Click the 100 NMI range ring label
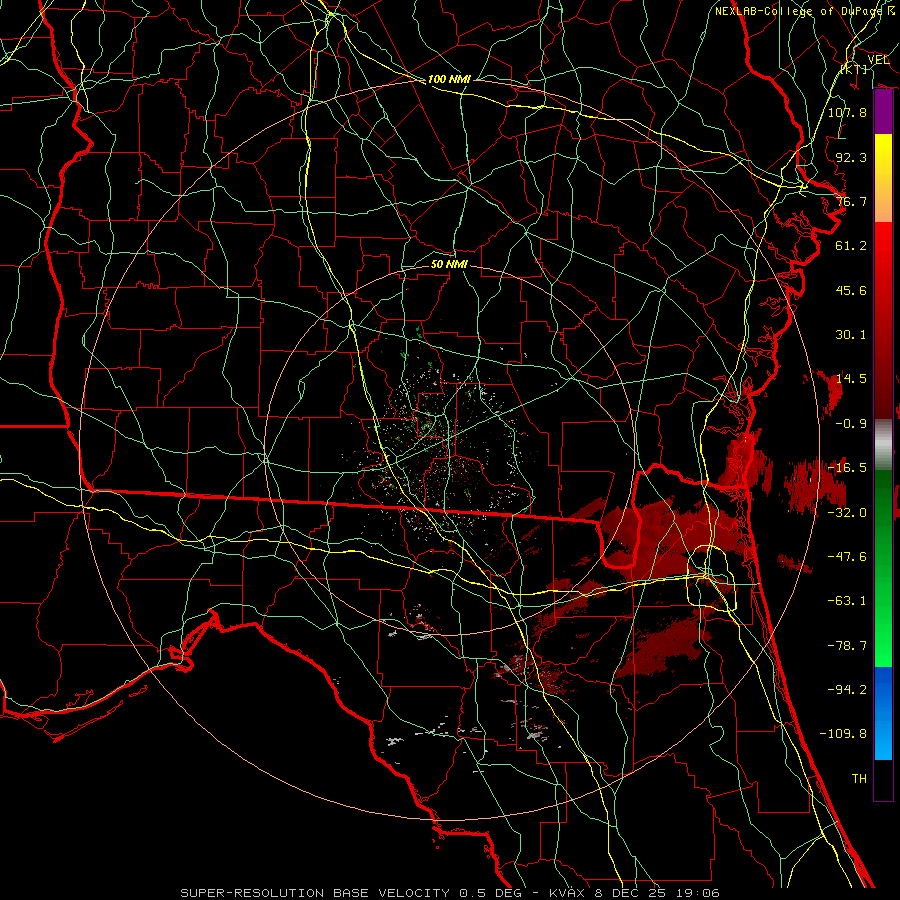900x900 pixels. point(449,79)
